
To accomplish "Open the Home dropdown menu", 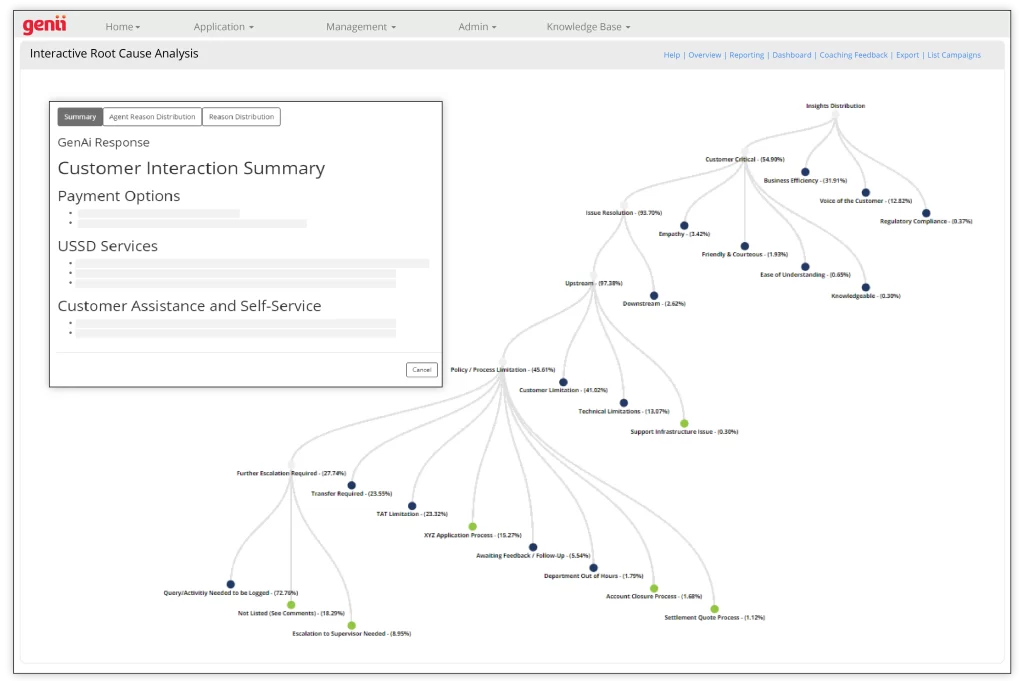I will (x=123, y=27).
